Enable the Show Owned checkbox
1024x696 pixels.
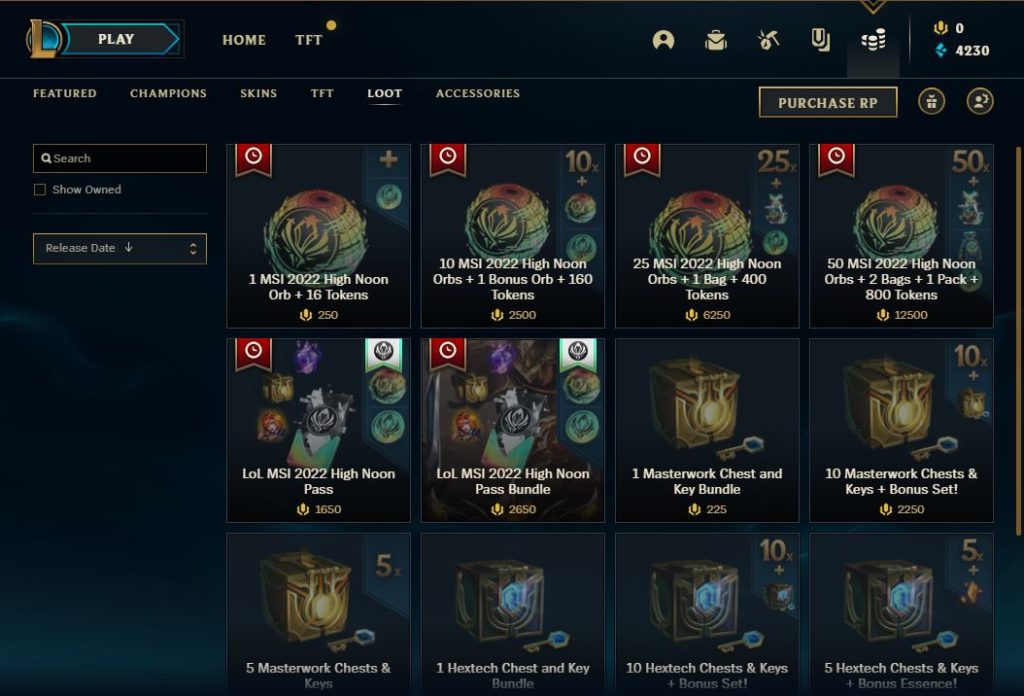[x=40, y=189]
